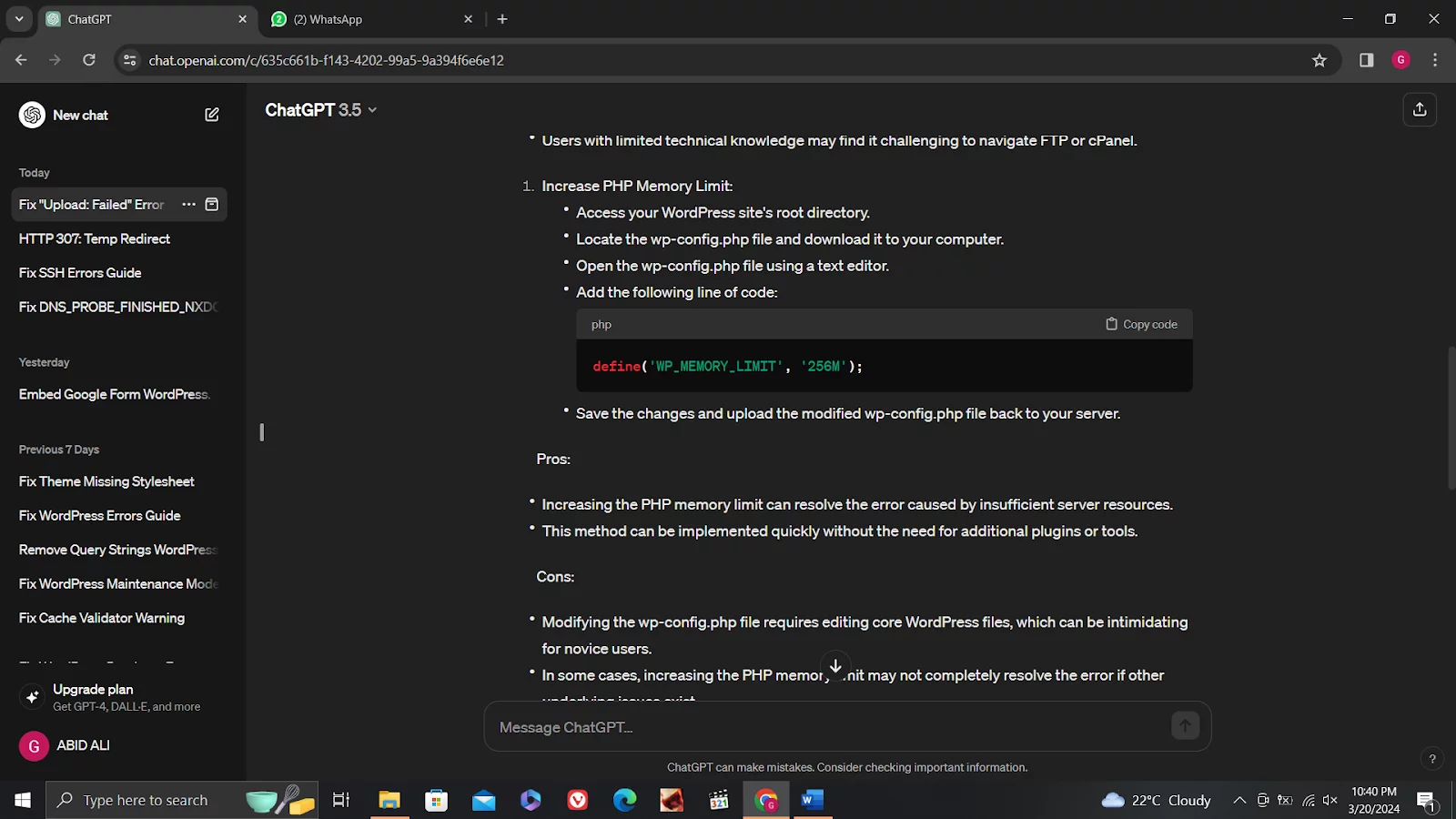Click the send message arrow button
This screenshot has width=1456, height=819.
coord(1184,726)
